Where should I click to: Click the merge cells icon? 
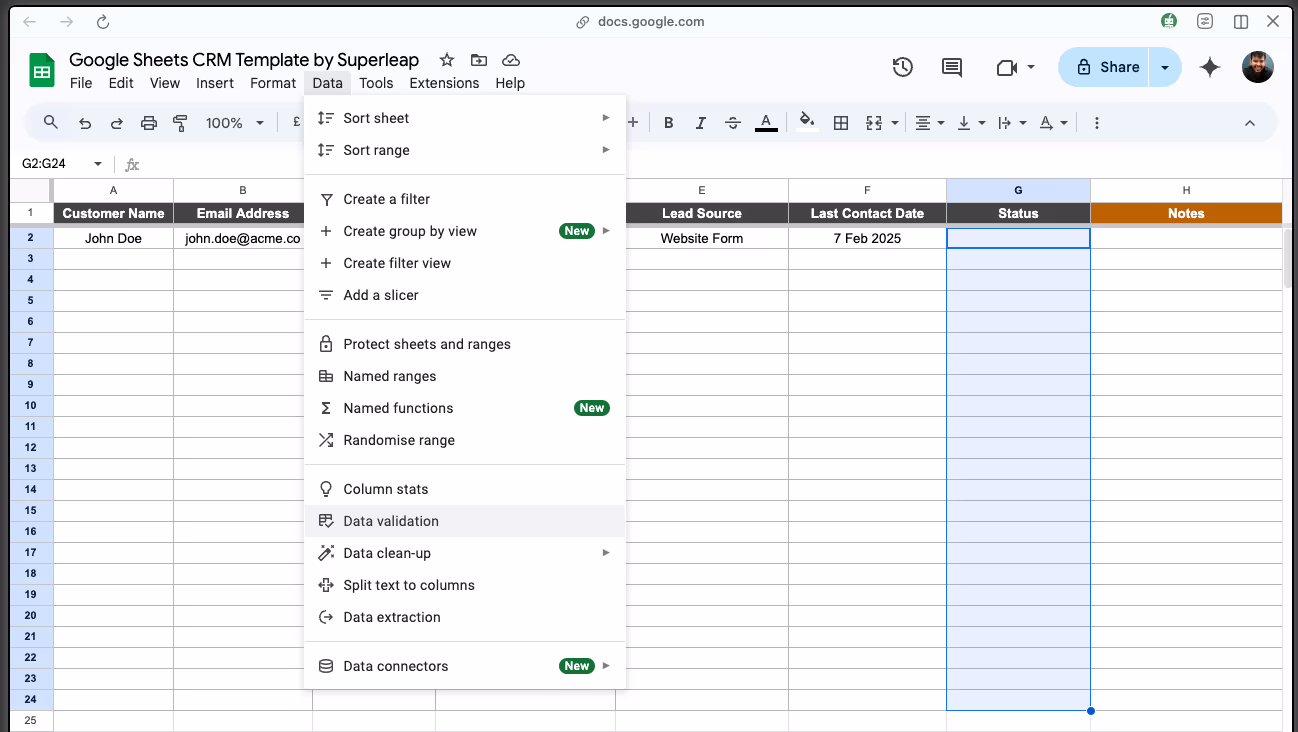point(873,123)
